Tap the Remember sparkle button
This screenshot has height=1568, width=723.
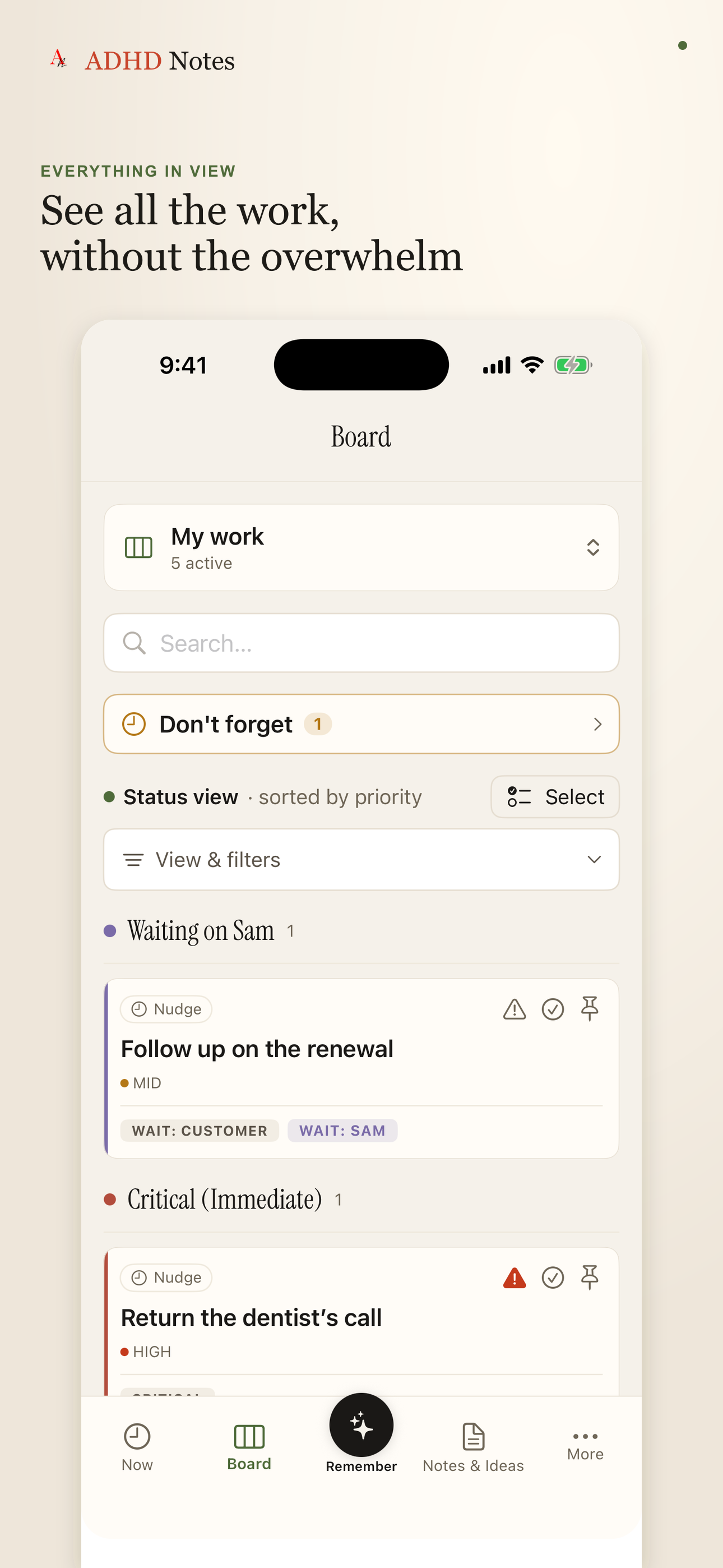[361, 1425]
